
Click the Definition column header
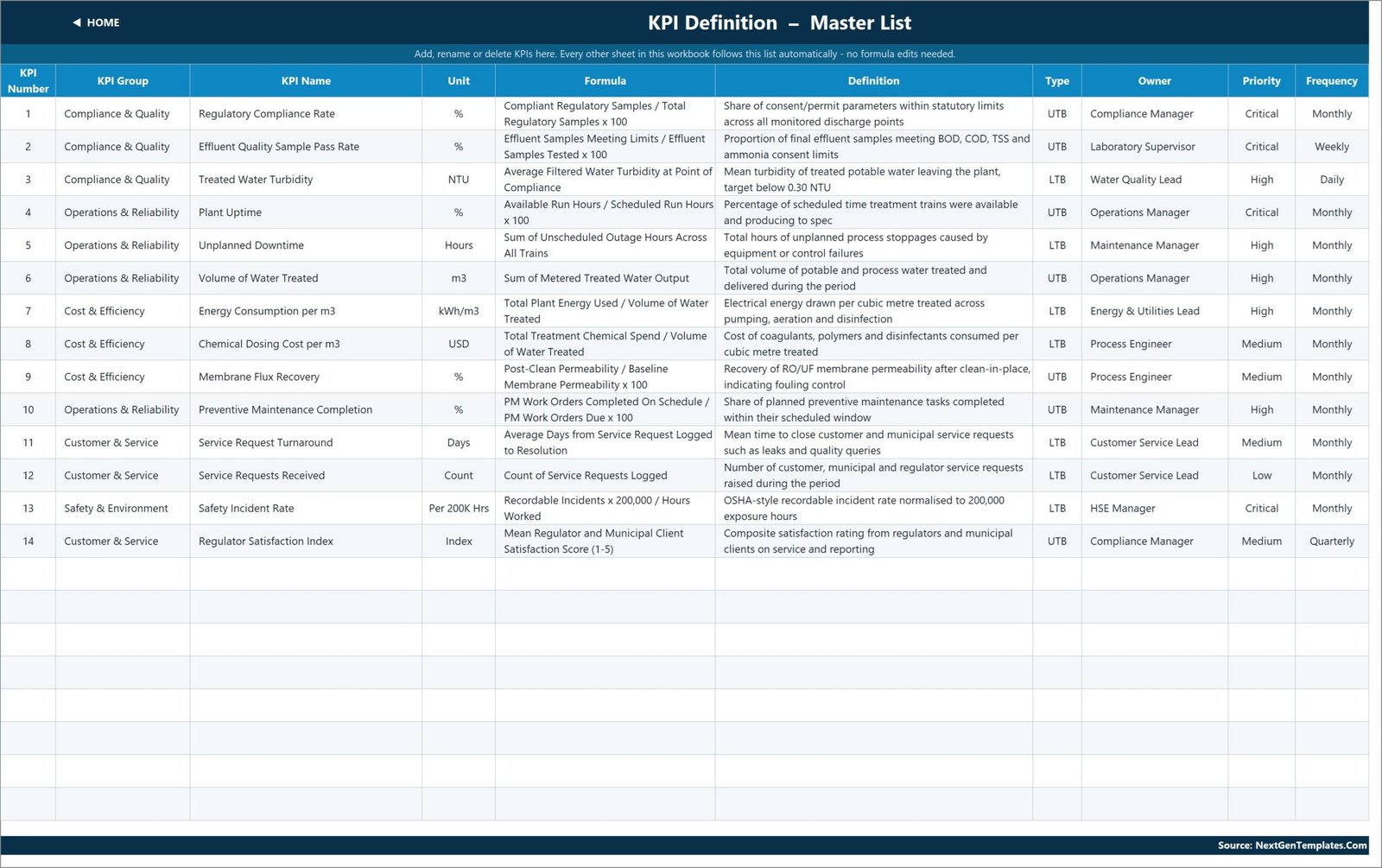[873, 80]
